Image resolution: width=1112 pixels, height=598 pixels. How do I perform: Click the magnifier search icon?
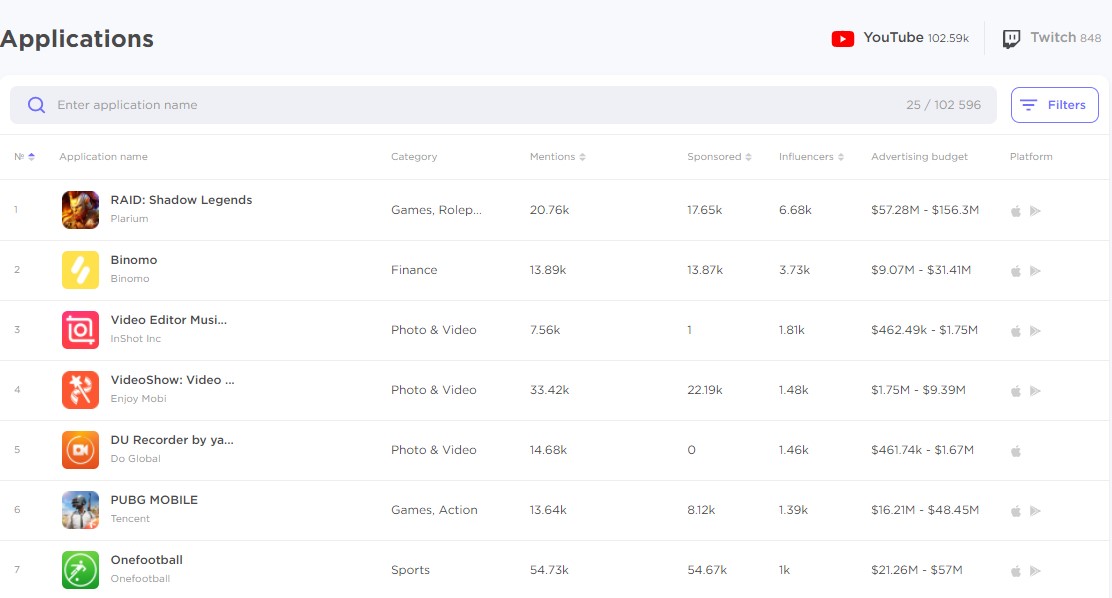pos(36,105)
